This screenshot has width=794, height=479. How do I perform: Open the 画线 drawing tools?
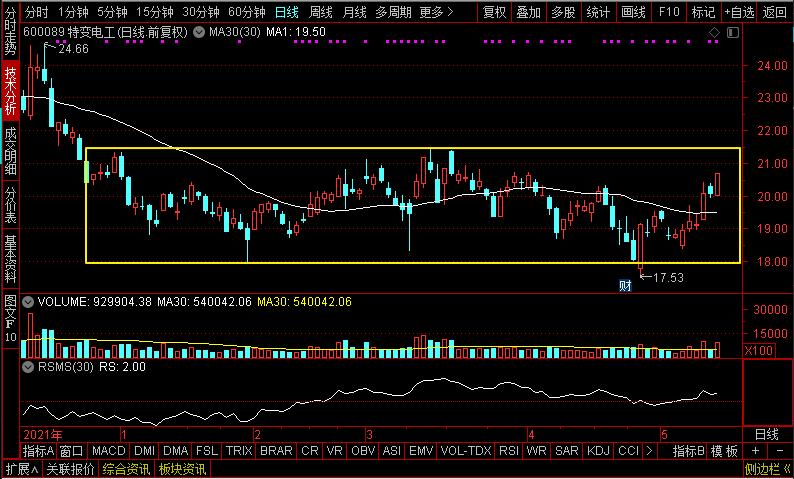click(x=633, y=12)
